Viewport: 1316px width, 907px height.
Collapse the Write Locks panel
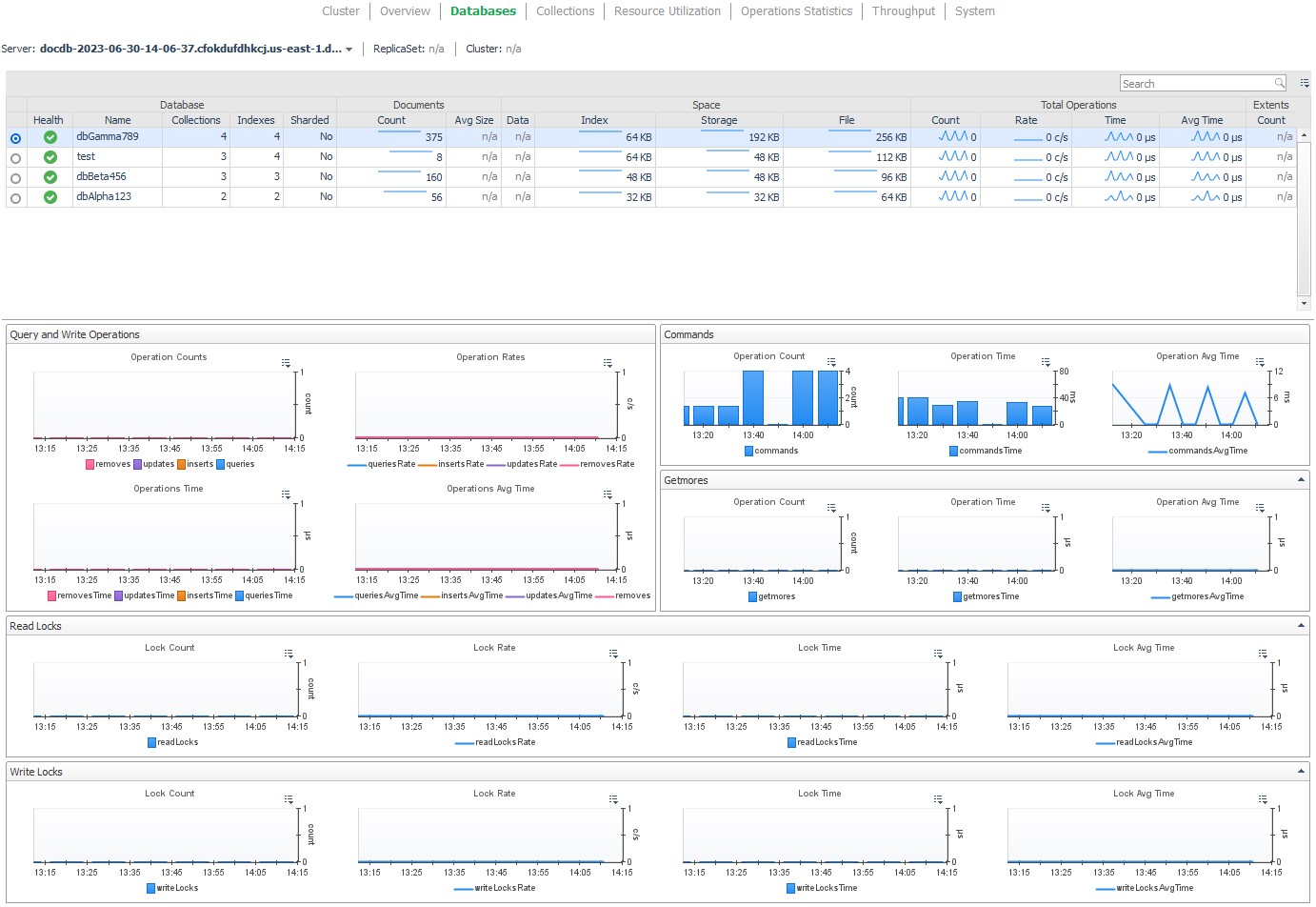1303,771
